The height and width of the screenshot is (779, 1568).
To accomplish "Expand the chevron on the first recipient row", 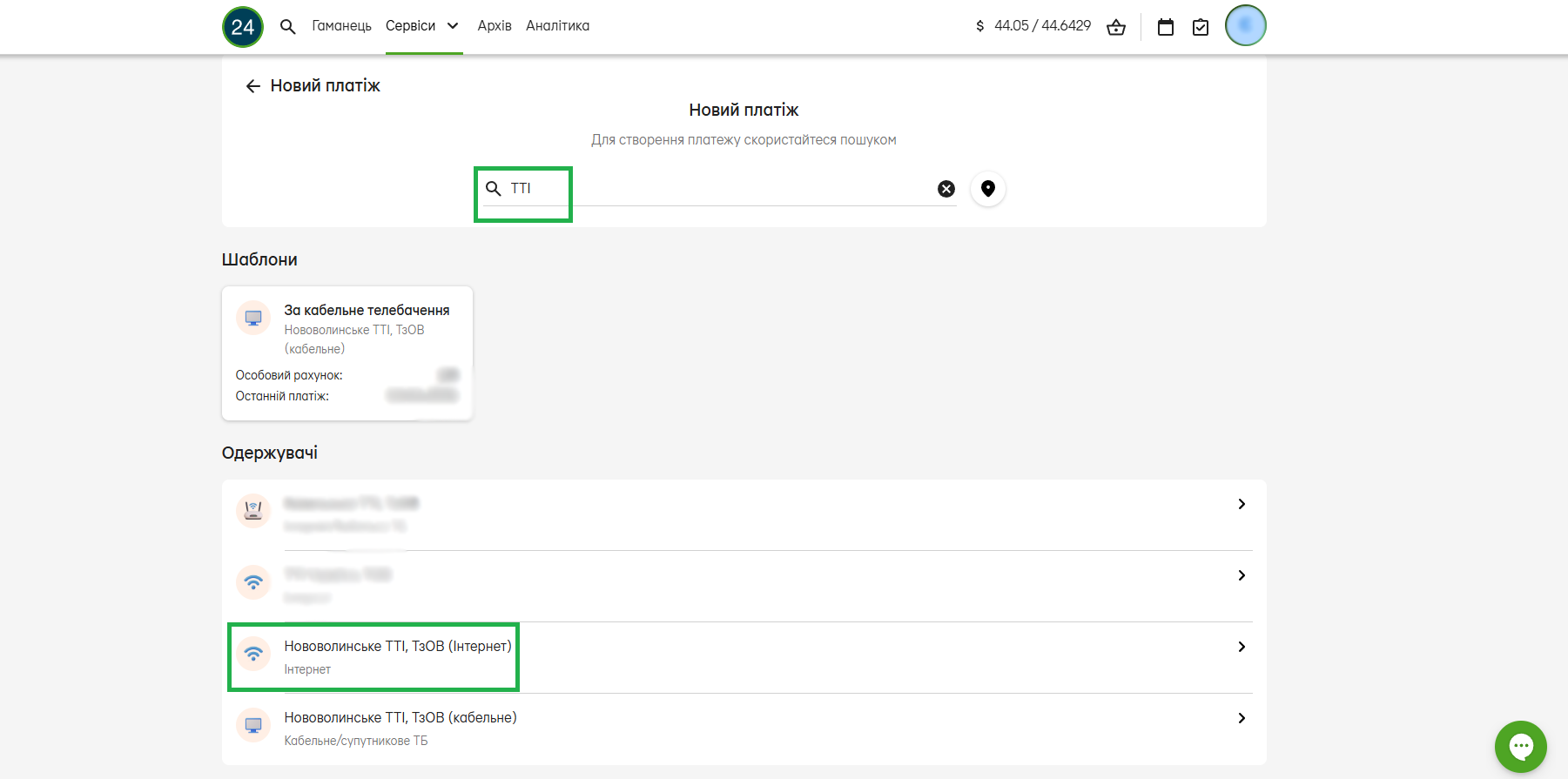I will click(x=1242, y=504).
